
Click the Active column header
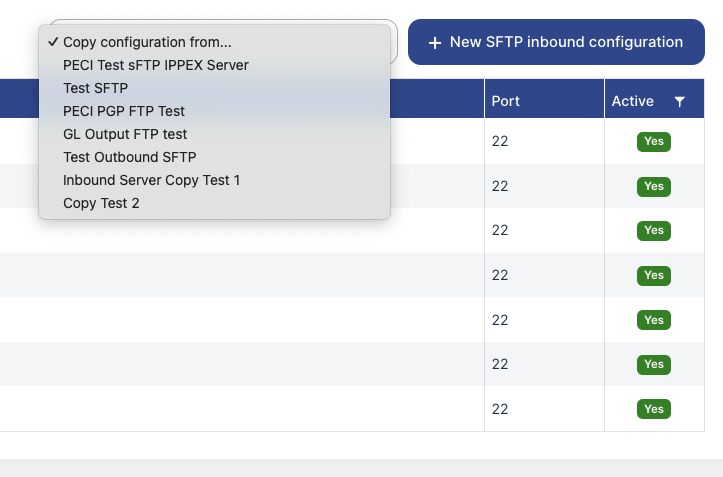pos(632,101)
